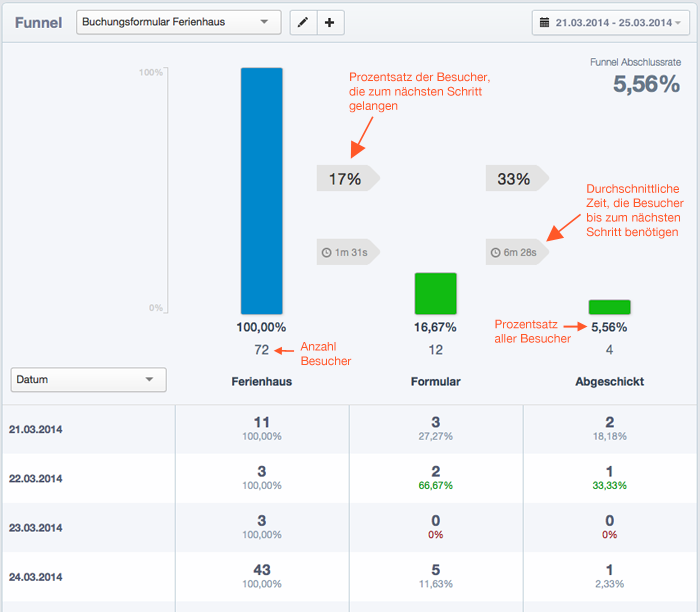Click the Abgeschickt cell showing 18,18%
Image resolution: width=700 pixels, height=612 pixels.
click(x=610, y=429)
